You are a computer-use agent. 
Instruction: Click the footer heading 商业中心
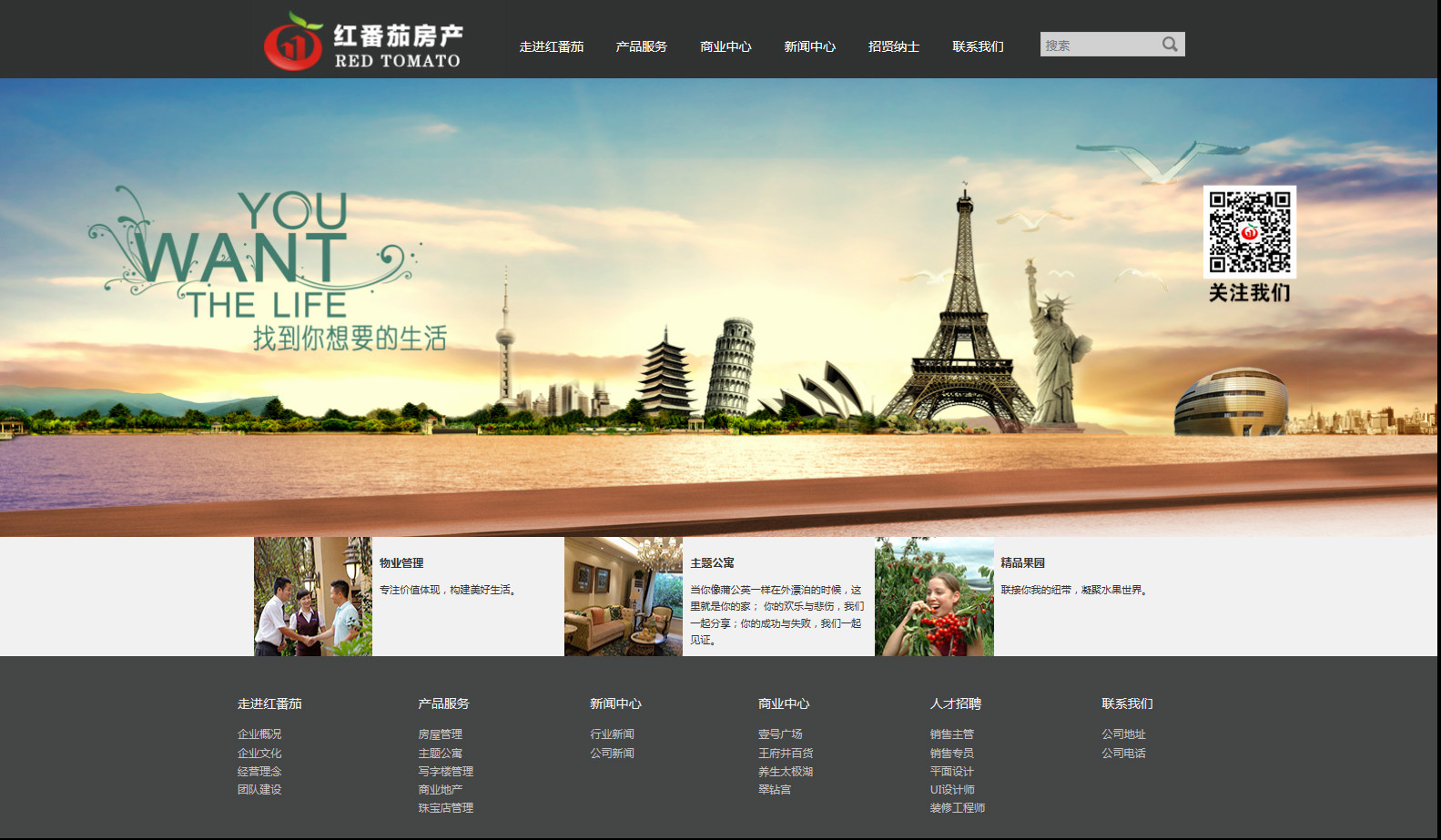pyautogui.click(x=784, y=703)
